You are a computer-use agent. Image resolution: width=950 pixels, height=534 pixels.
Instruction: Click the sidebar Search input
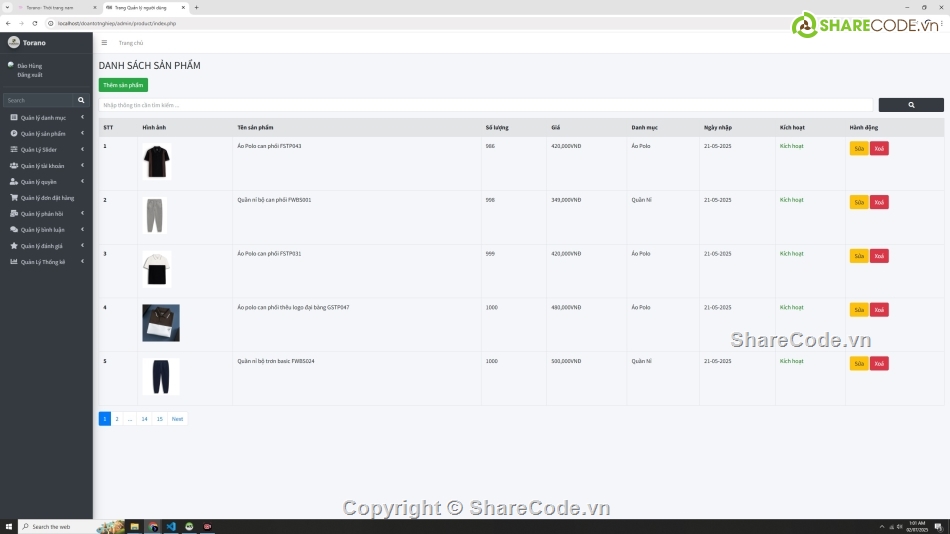(x=38, y=100)
